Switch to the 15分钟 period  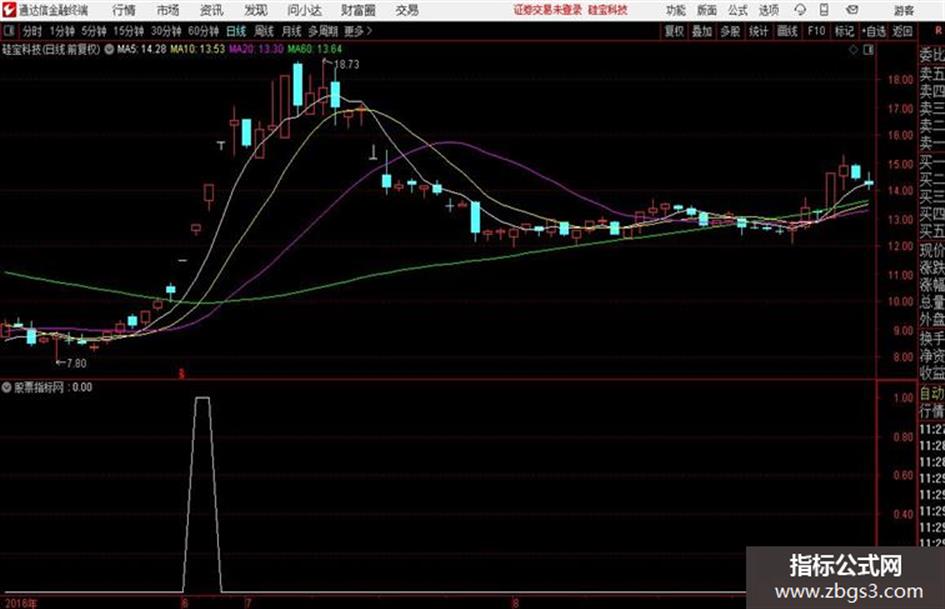pyautogui.click(x=129, y=31)
